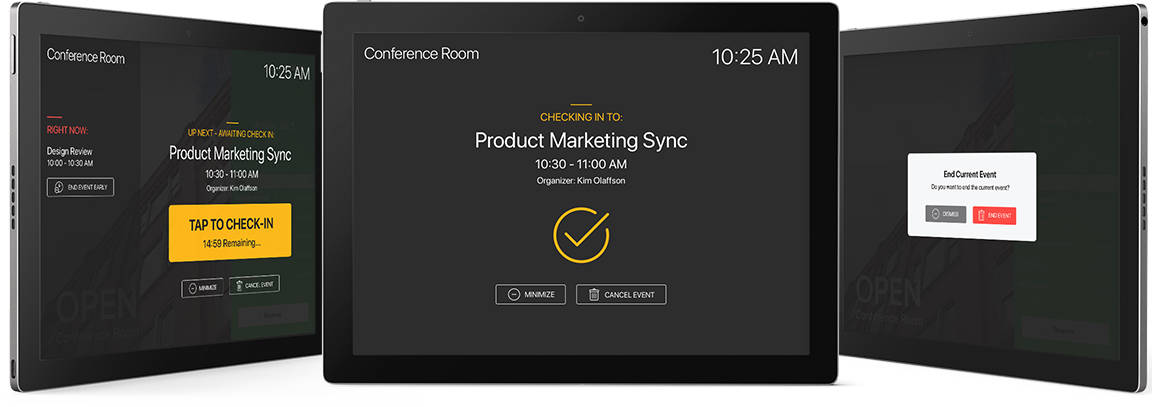Click Product Marketing Sync title on left tablet
This screenshot has height=407, width=1152.
coord(230,154)
